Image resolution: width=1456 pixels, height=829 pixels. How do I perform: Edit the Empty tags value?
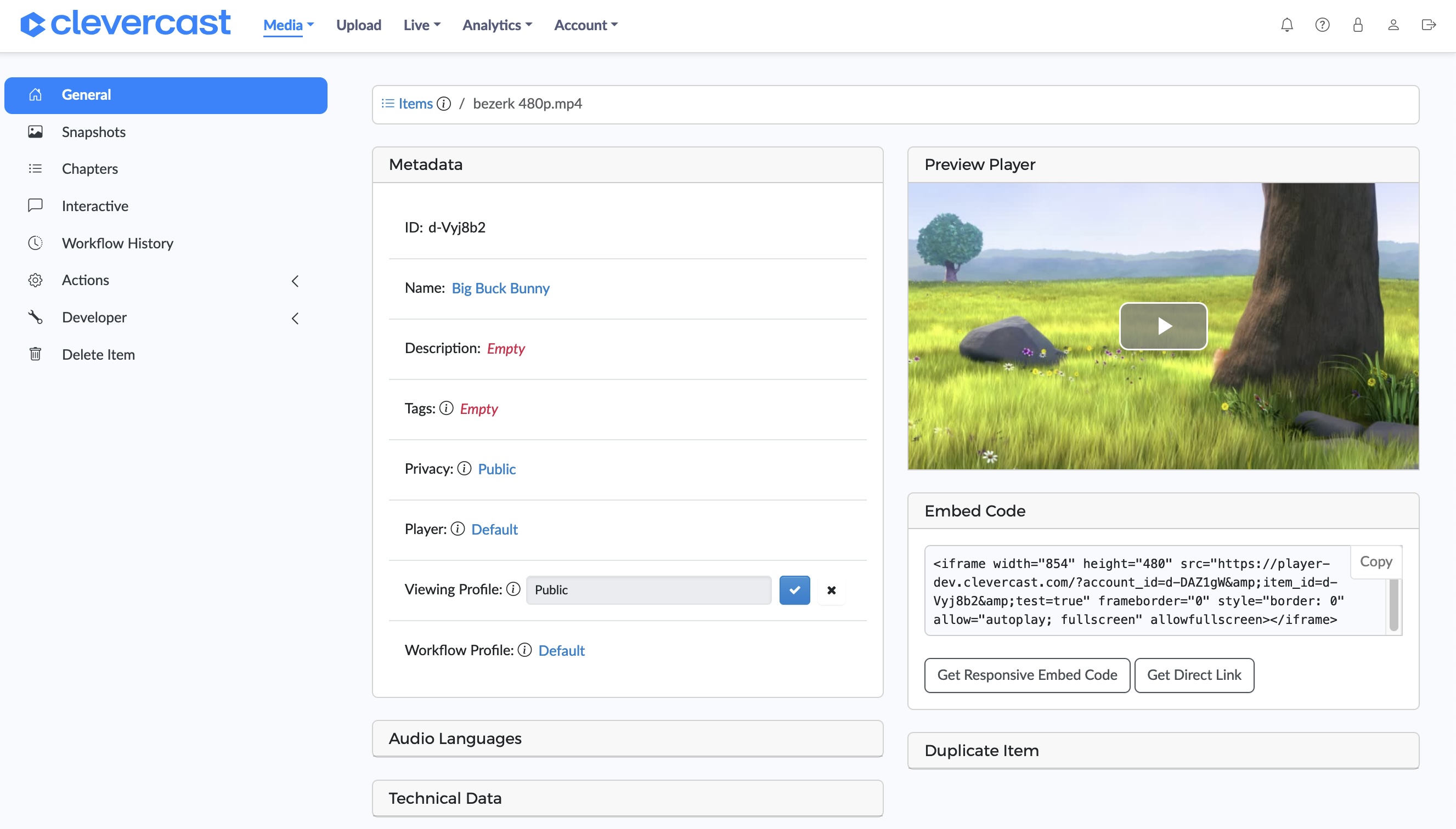click(479, 409)
